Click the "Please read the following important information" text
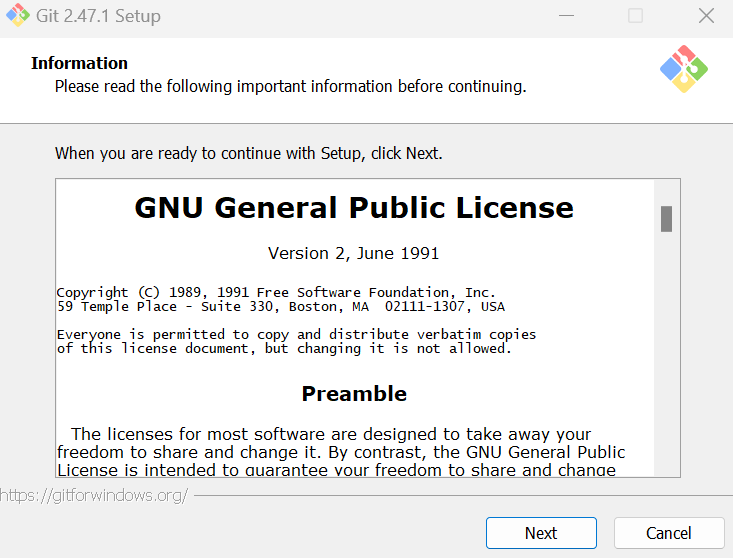Screen dimensions: 733x558 [291, 86]
